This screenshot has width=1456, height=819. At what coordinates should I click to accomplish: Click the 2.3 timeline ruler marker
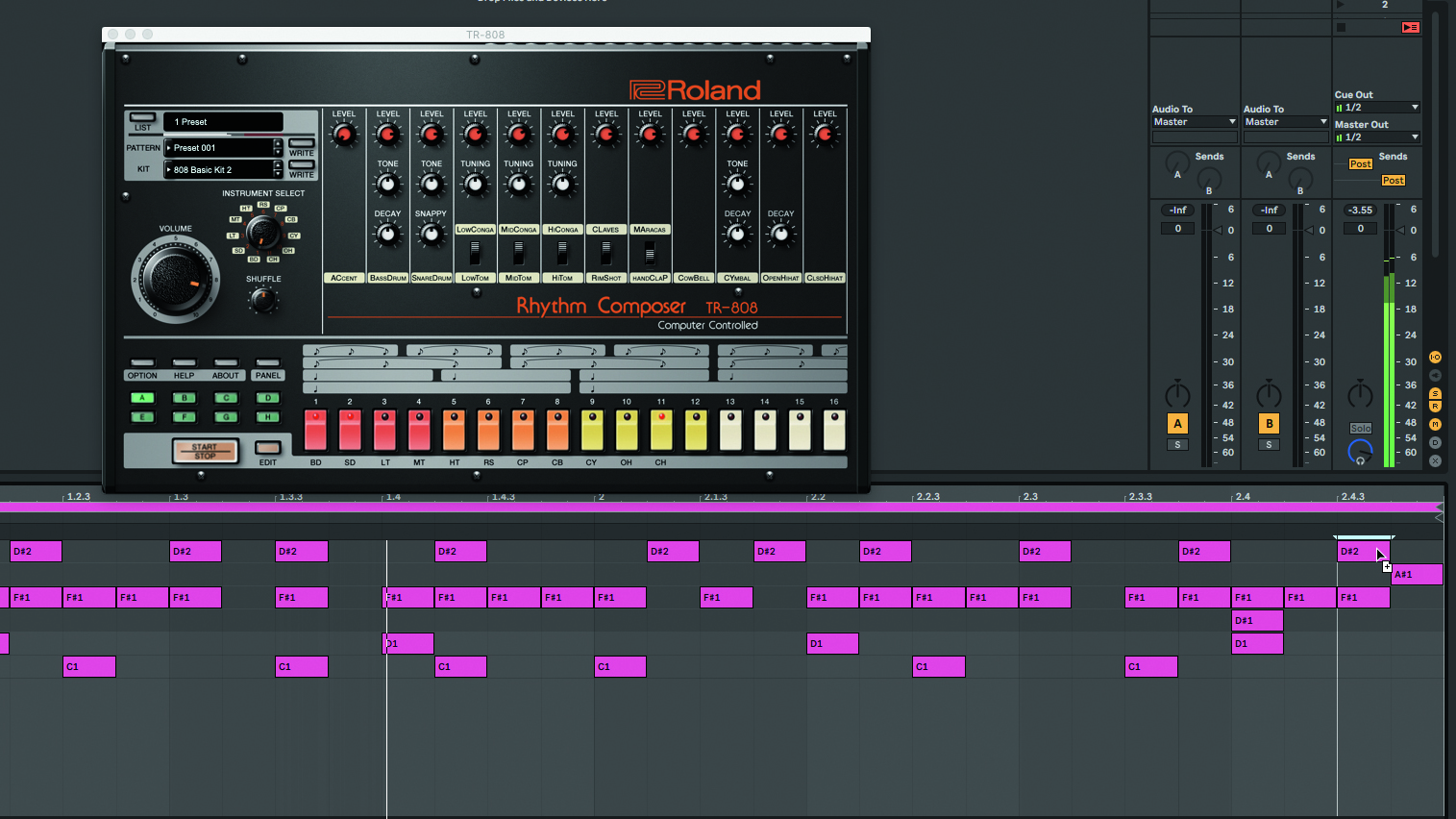[1029, 497]
